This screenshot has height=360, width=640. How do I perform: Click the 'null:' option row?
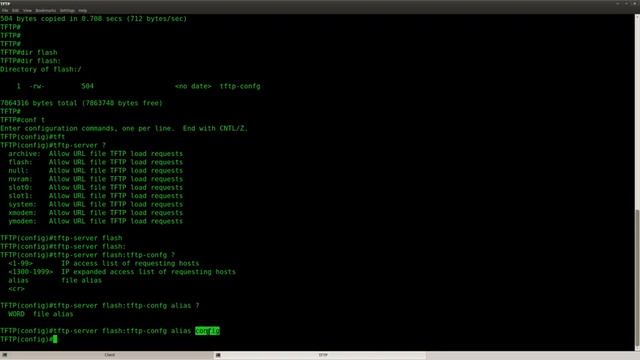pyautogui.click(x=96, y=171)
